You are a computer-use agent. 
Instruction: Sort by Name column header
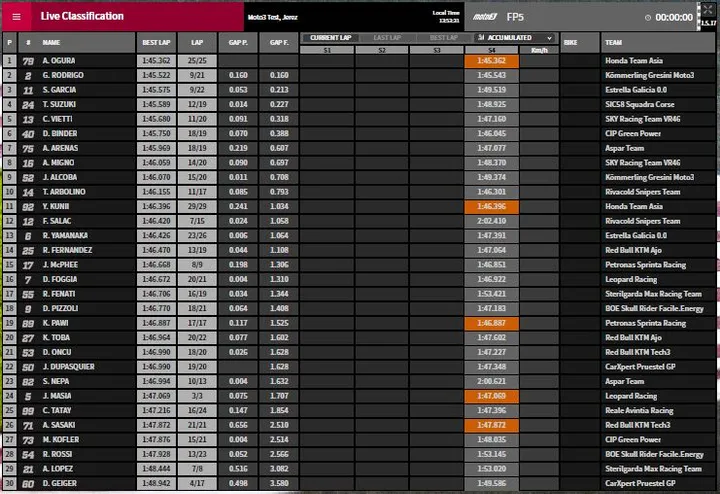click(x=51, y=43)
